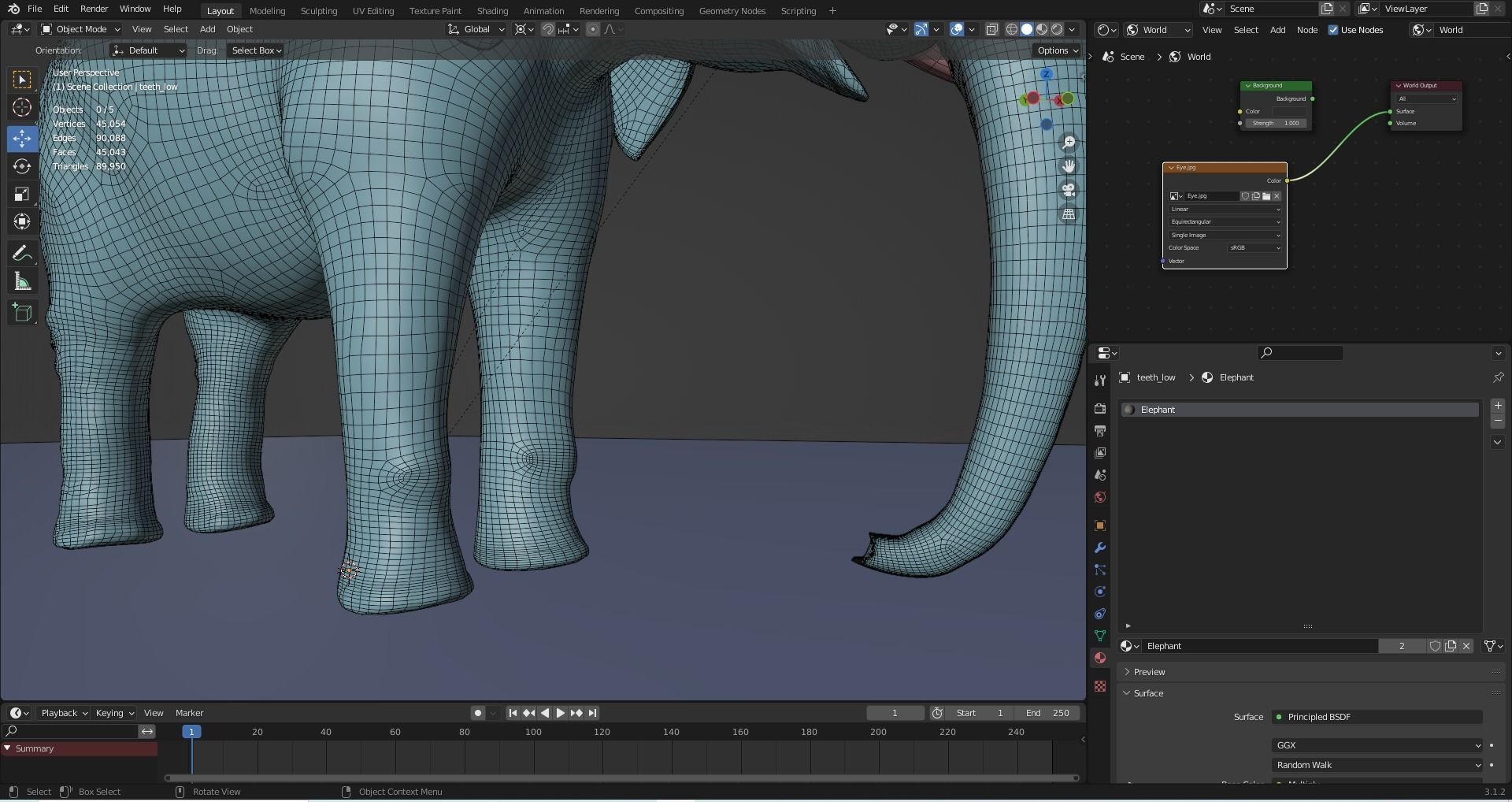Open the Output properties tab
1512x802 pixels.
coord(1100,431)
